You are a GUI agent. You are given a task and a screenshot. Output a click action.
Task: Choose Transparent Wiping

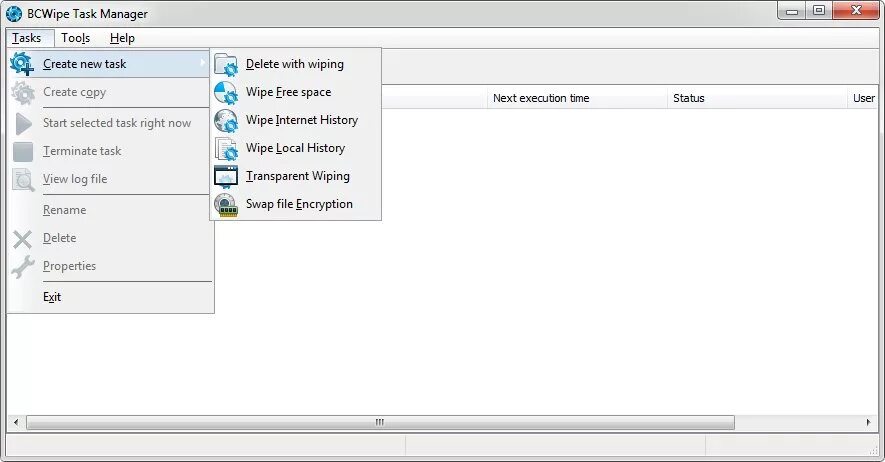click(x=296, y=176)
